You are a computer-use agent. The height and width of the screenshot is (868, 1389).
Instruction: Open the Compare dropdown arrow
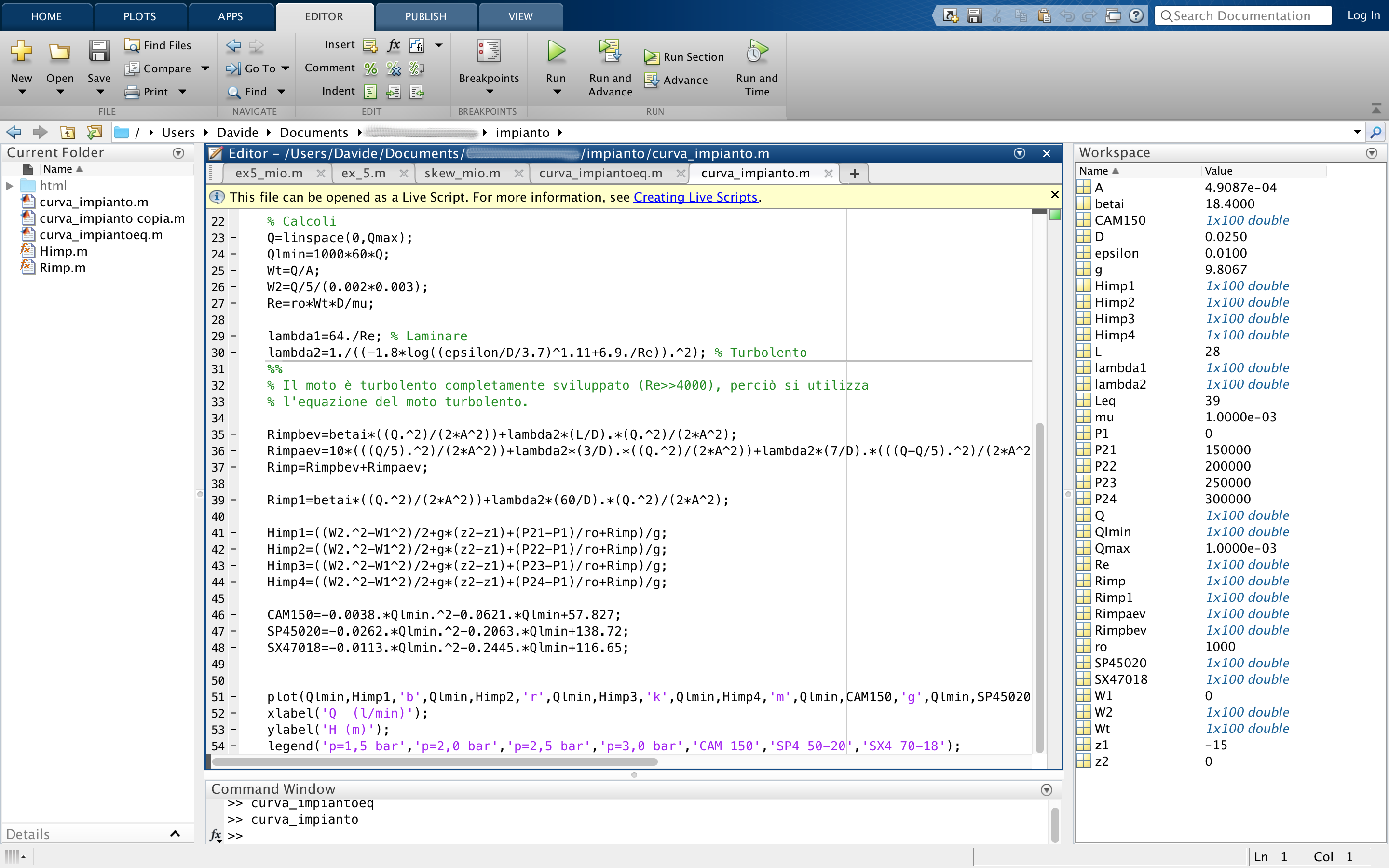pos(205,68)
